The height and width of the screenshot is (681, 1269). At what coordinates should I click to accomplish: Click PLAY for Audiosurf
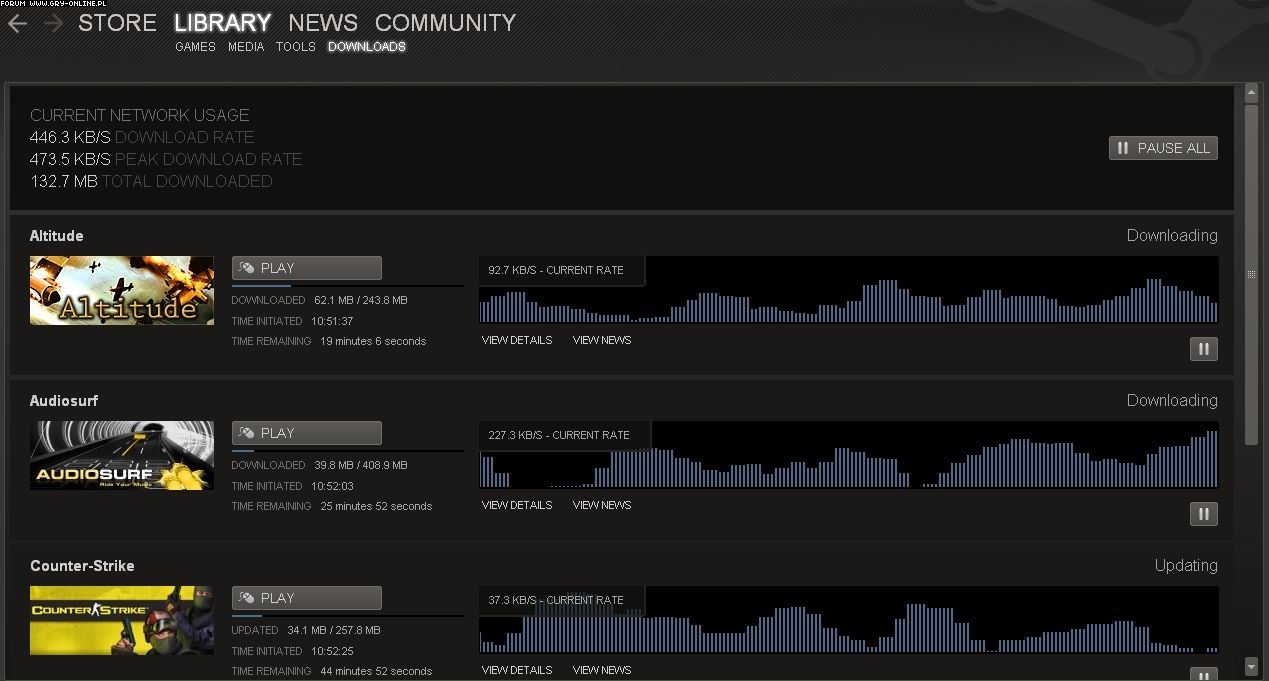(x=307, y=433)
